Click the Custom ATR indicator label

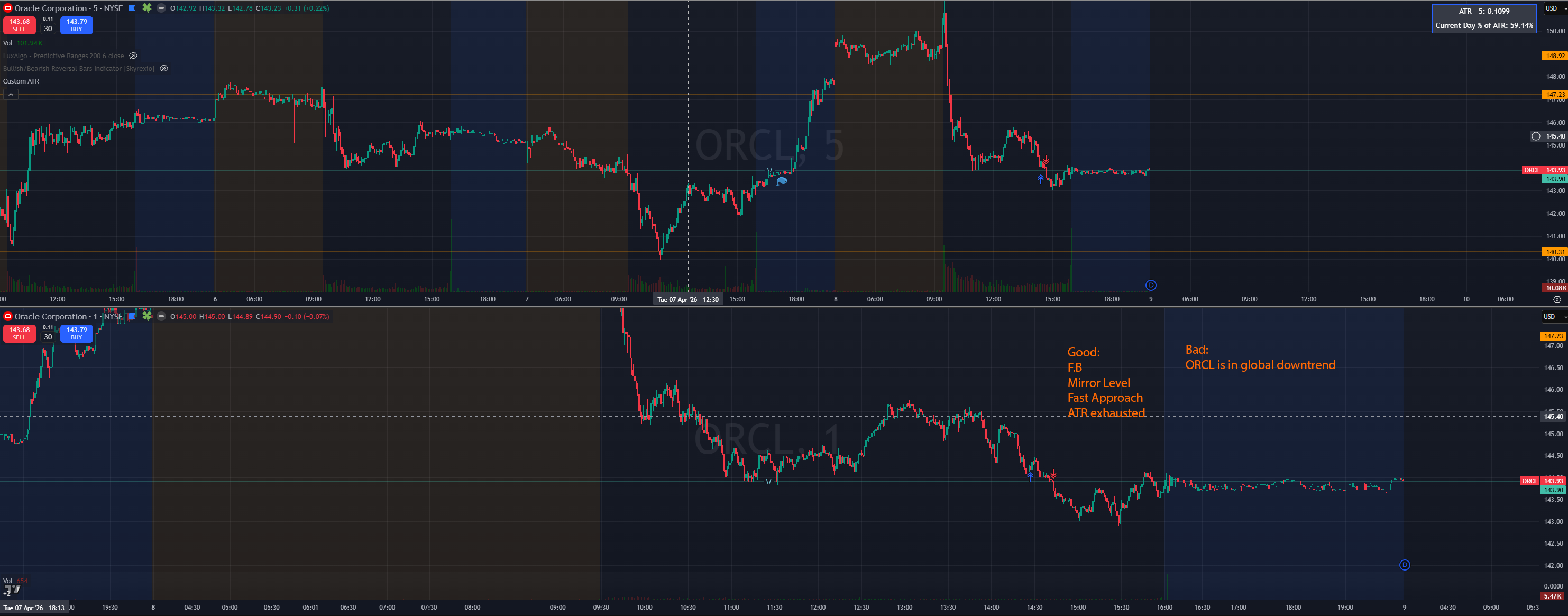point(21,81)
